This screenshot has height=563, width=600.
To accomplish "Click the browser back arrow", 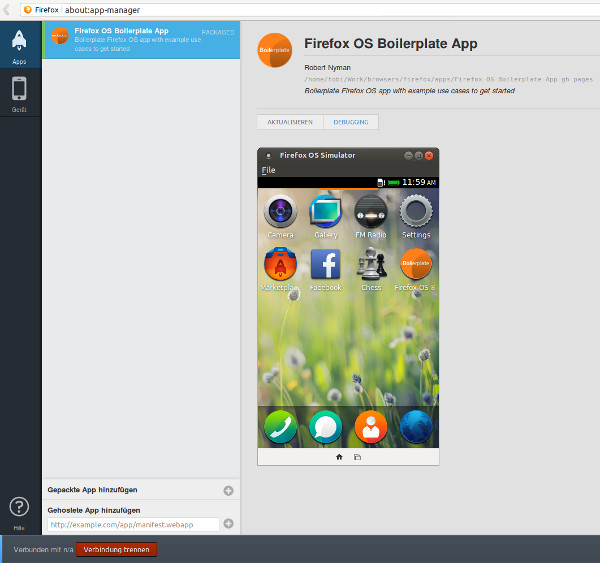I will 6,10.
